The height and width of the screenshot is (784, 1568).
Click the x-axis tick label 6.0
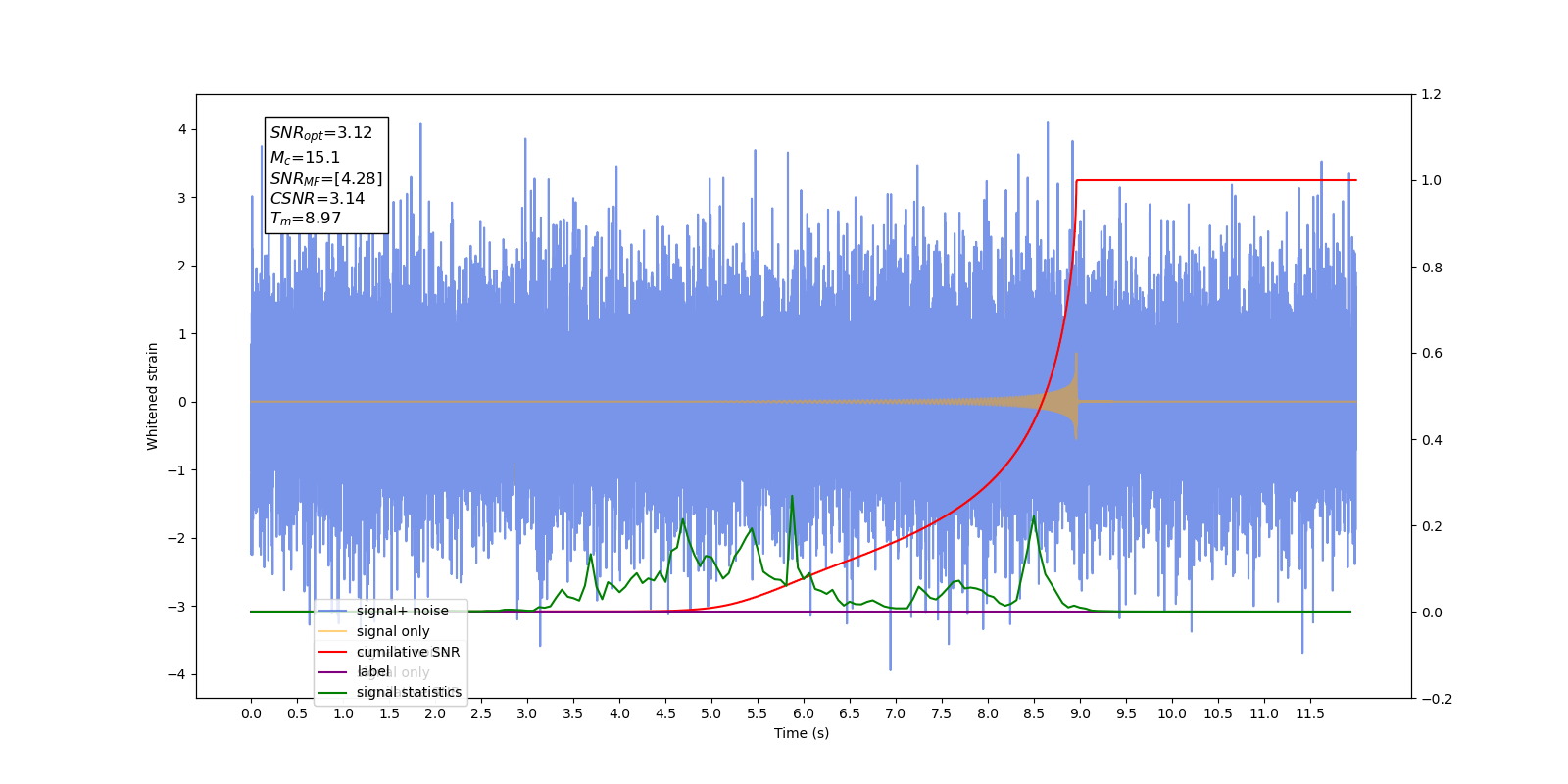click(x=804, y=713)
